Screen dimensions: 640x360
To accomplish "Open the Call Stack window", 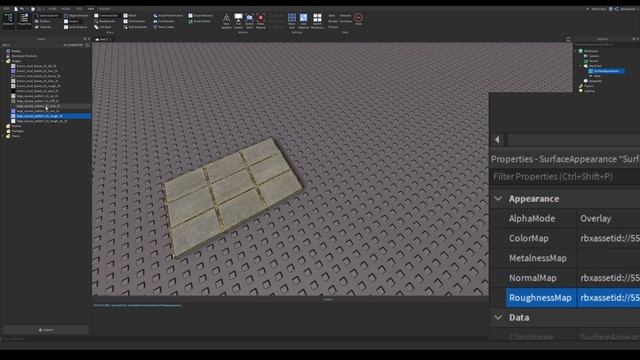I will [103, 27].
